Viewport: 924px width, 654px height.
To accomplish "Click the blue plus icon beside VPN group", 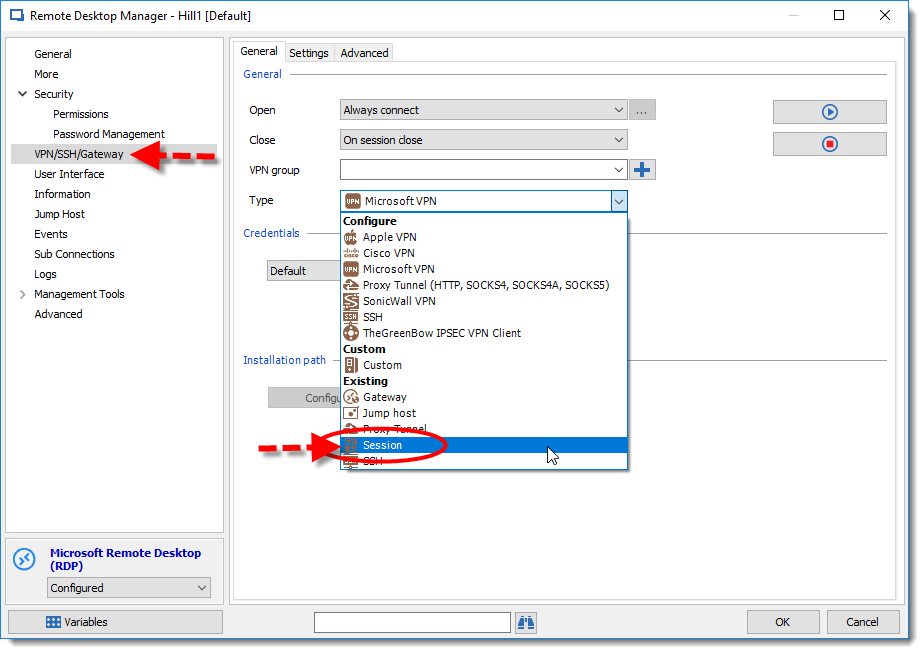I will [x=641, y=170].
